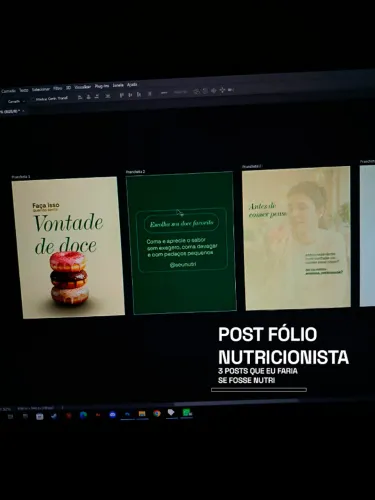Viewport: 375px width, 500px height.
Task: Open File Explorer from the taskbar
Action: (x=142, y=414)
